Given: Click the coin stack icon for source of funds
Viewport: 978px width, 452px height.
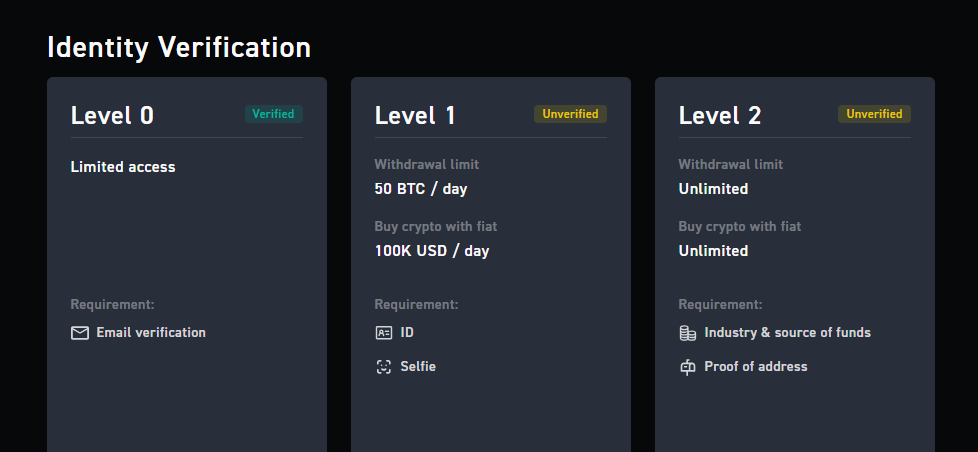Looking at the screenshot, I should 687,333.
